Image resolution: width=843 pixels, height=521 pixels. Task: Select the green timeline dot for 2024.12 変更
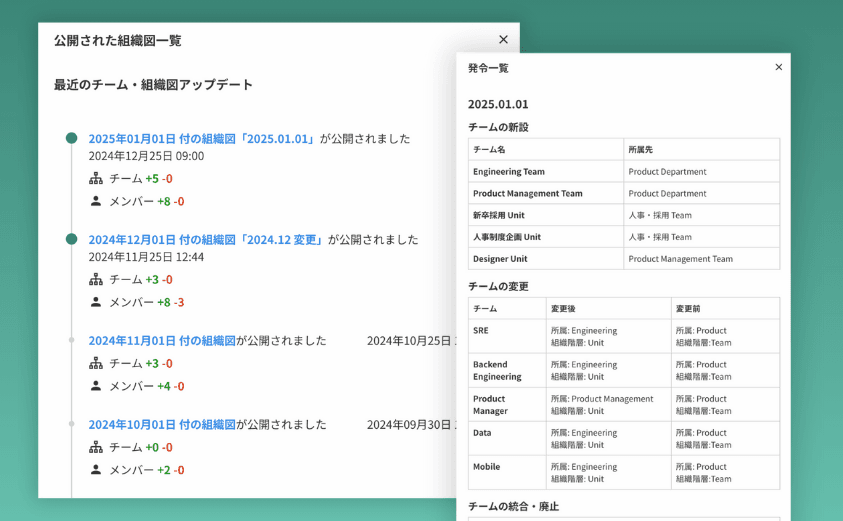pyautogui.click(x=71, y=239)
